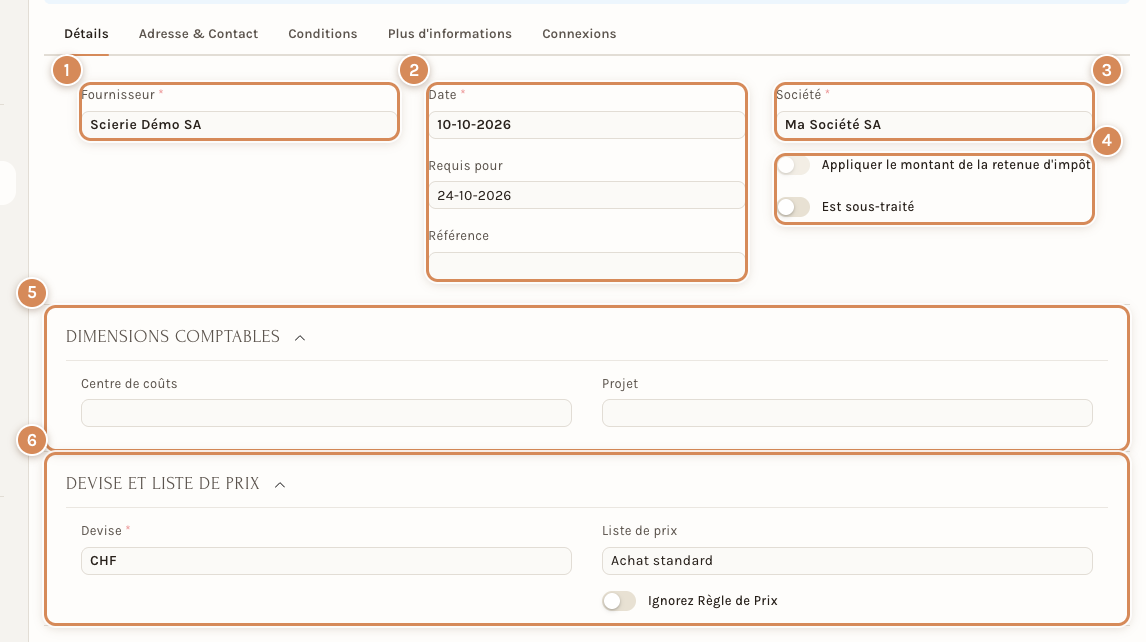The height and width of the screenshot is (642, 1146).
Task: Open the Conditions tab
Action: tap(322, 34)
